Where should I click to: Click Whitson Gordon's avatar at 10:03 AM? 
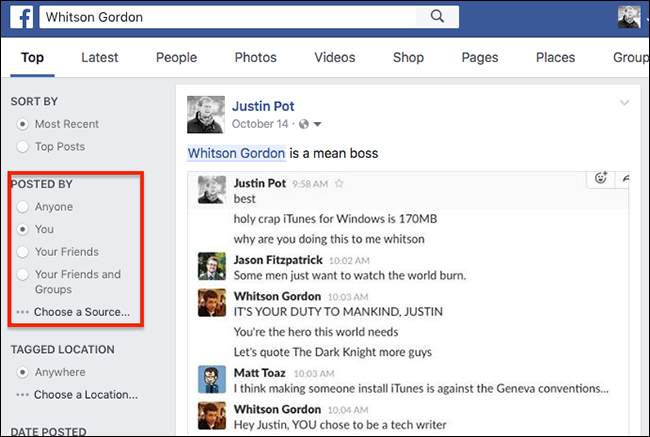[x=212, y=303]
